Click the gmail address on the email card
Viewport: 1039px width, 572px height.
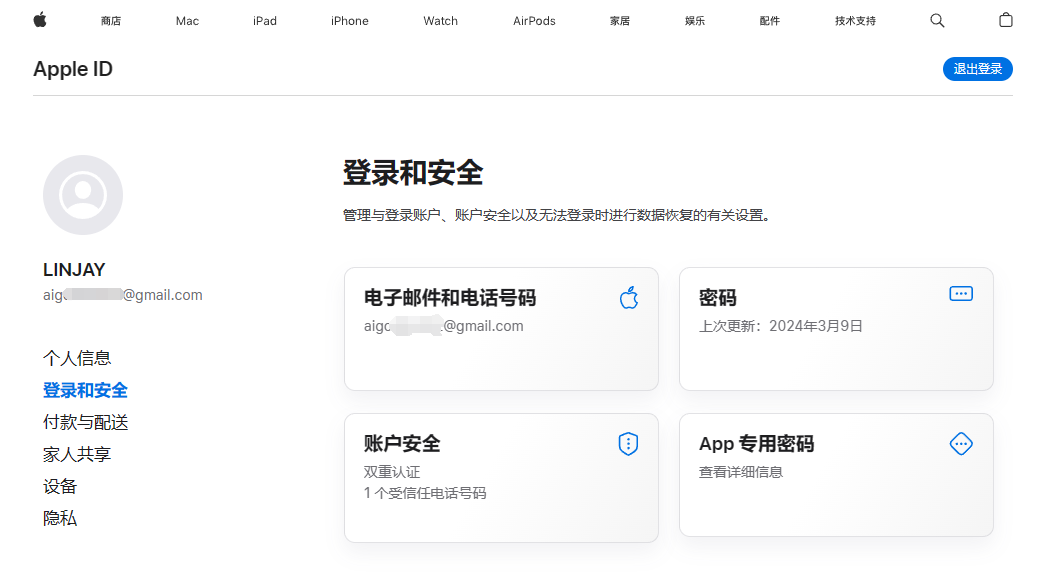click(x=443, y=326)
